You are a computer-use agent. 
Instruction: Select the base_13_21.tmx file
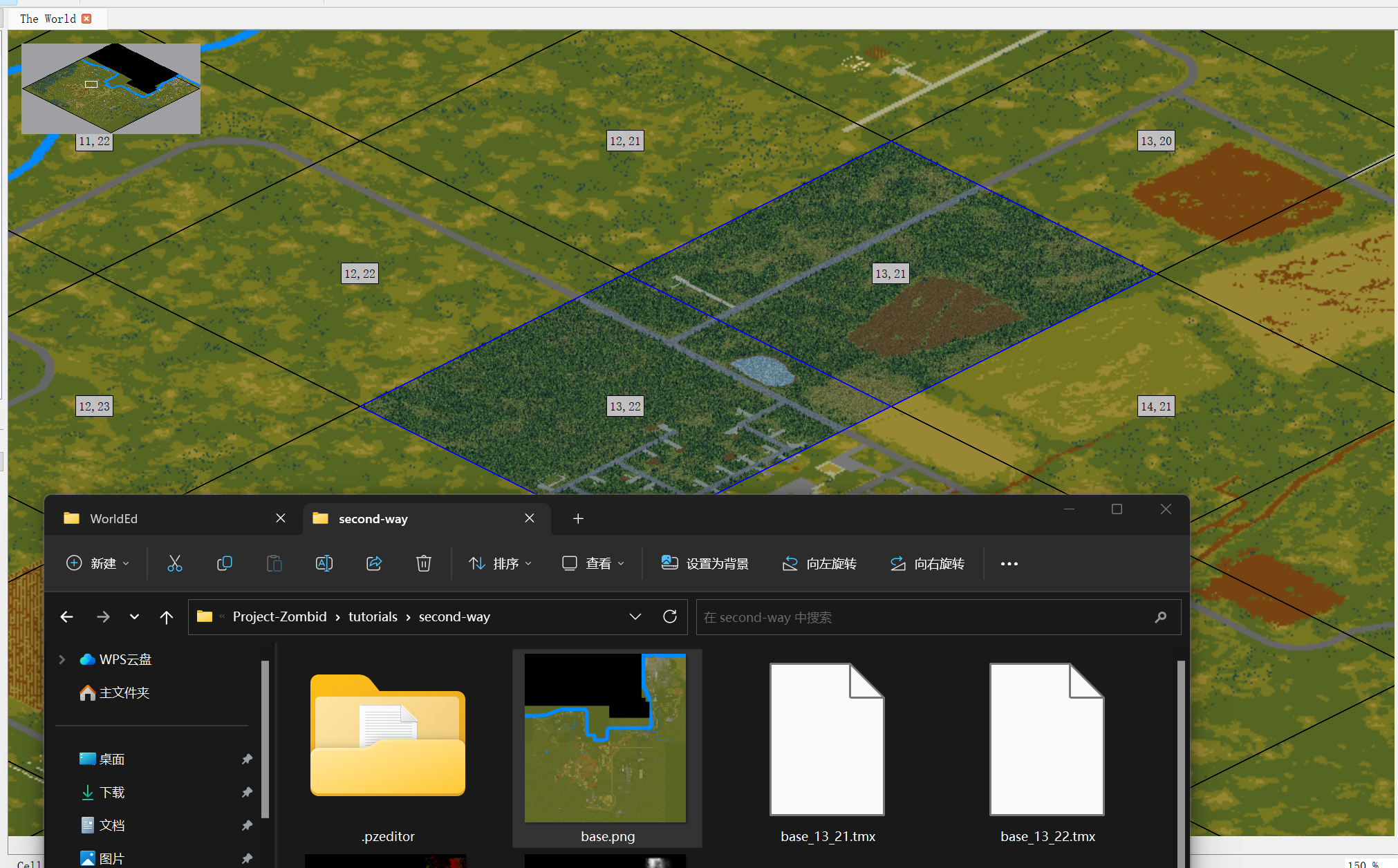click(x=828, y=748)
